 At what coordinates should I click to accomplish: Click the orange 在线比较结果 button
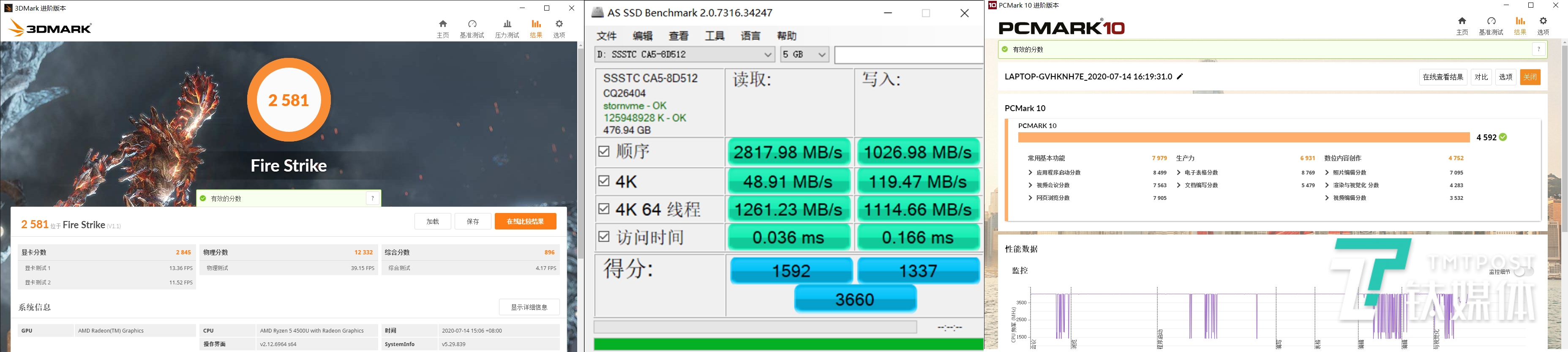click(525, 221)
